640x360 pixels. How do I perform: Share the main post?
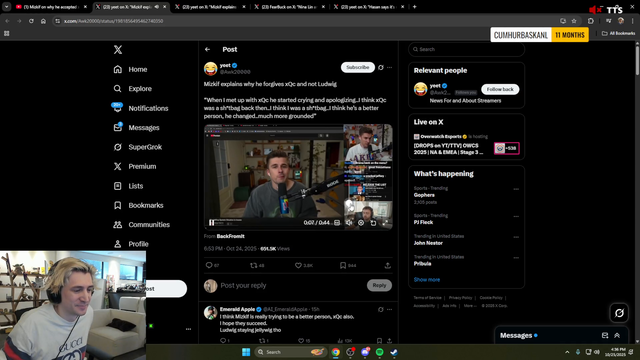coord(387,265)
